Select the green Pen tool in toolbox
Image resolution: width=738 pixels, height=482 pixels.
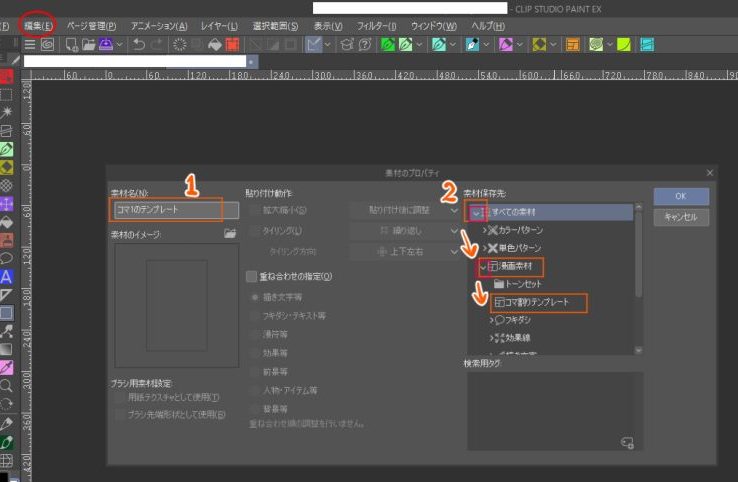coord(6,149)
